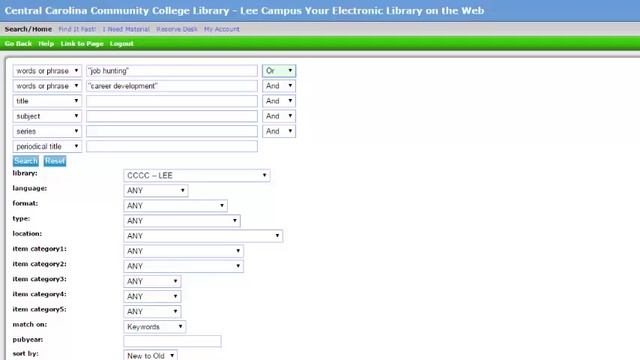
Task: Open the I Need Material tab
Action: [x=126, y=29]
